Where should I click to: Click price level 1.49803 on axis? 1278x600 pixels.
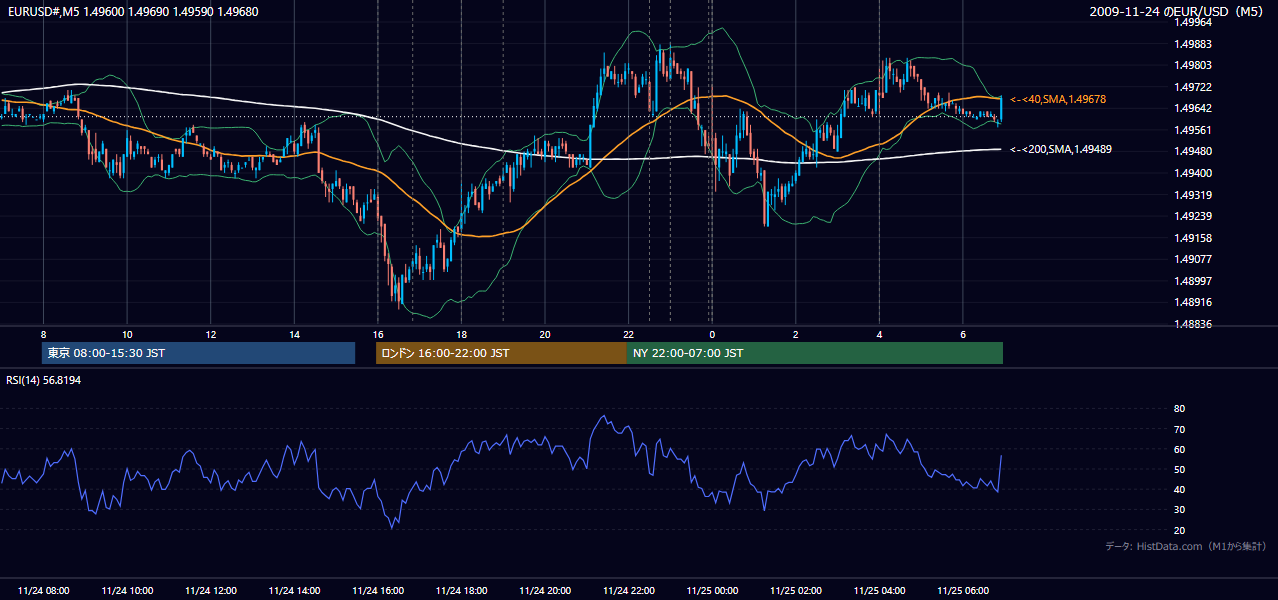click(x=1192, y=65)
